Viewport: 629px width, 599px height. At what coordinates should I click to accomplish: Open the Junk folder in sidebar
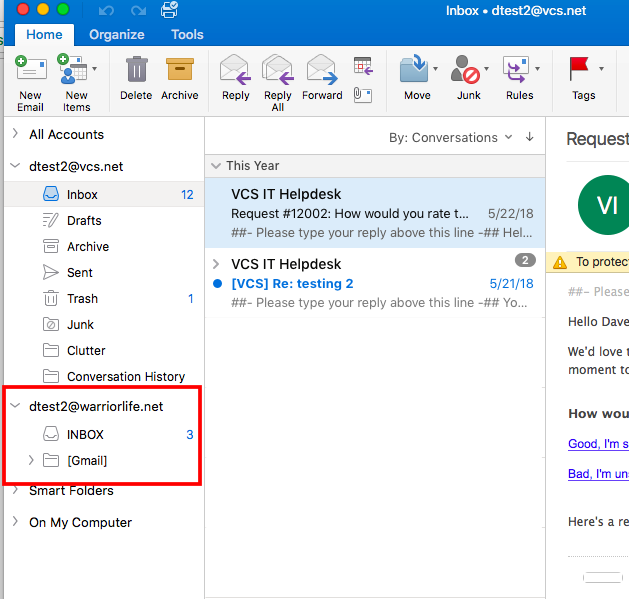[104, 324]
